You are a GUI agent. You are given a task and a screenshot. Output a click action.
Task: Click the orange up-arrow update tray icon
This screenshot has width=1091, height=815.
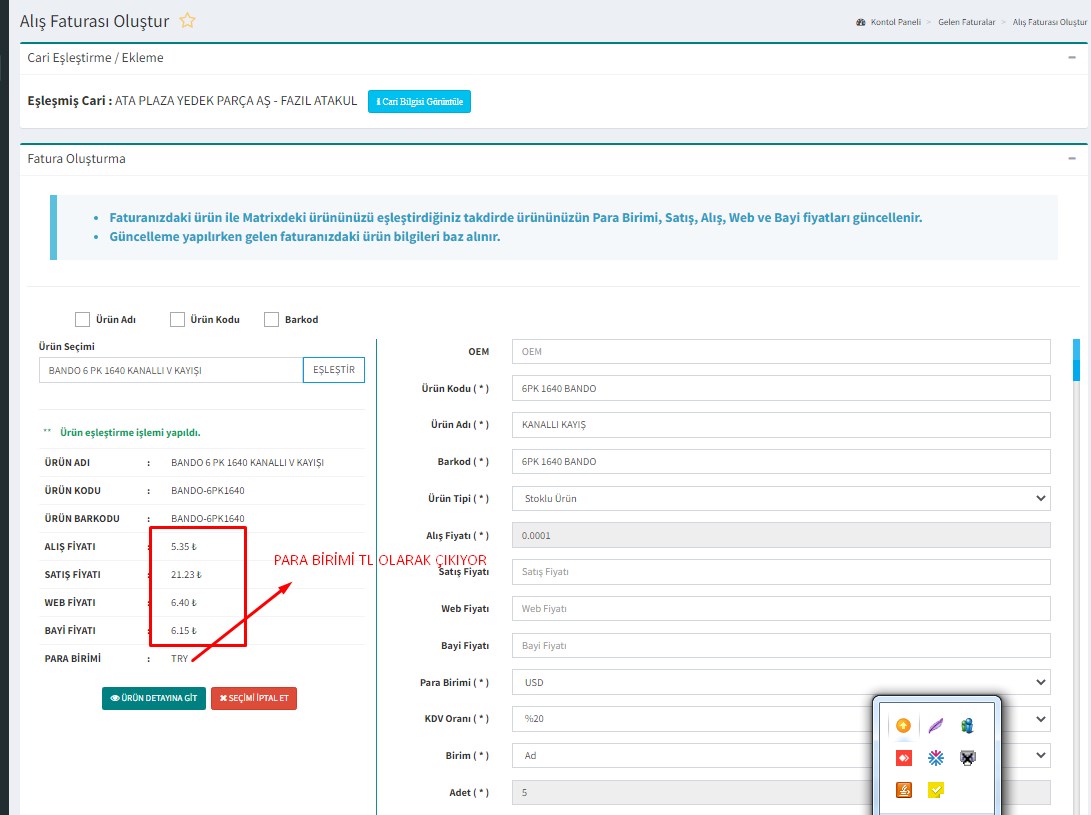coord(903,725)
